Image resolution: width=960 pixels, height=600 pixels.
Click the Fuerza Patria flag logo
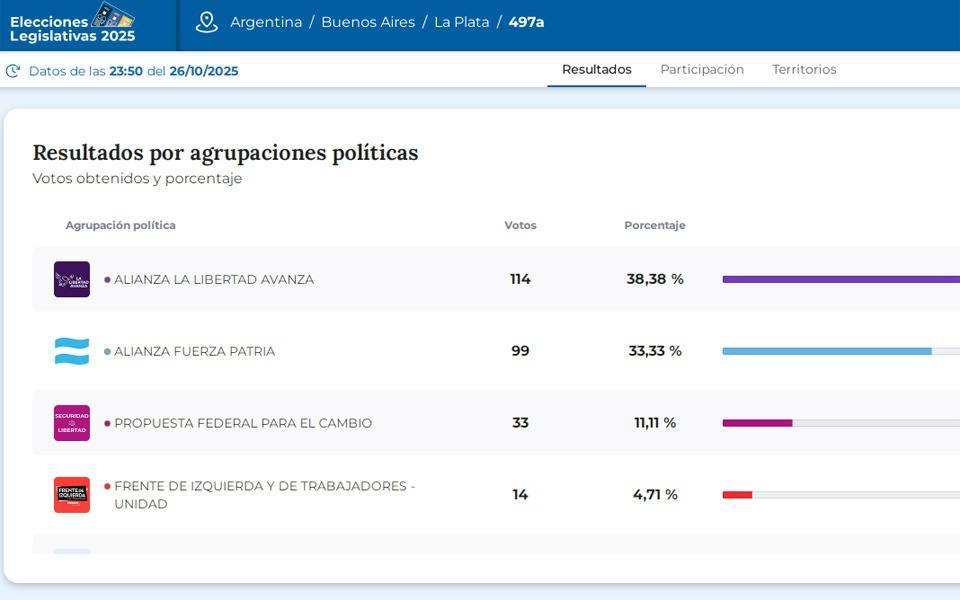[72, 351]
